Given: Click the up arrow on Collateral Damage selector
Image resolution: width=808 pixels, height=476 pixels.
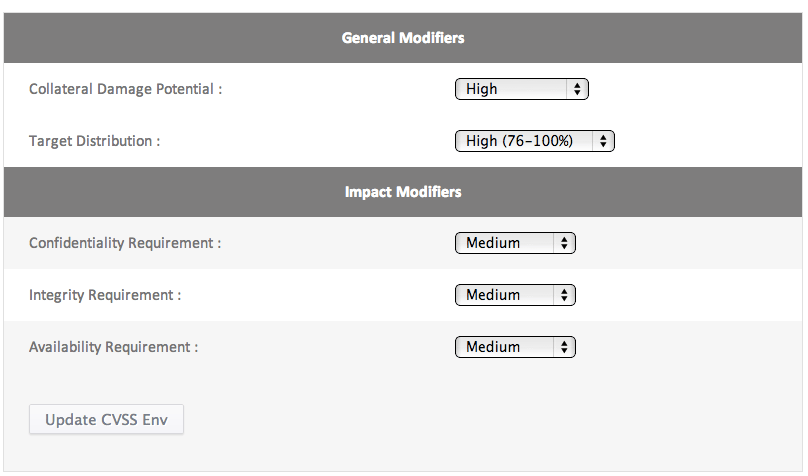Looking at the screenshot, I should 577,85.
